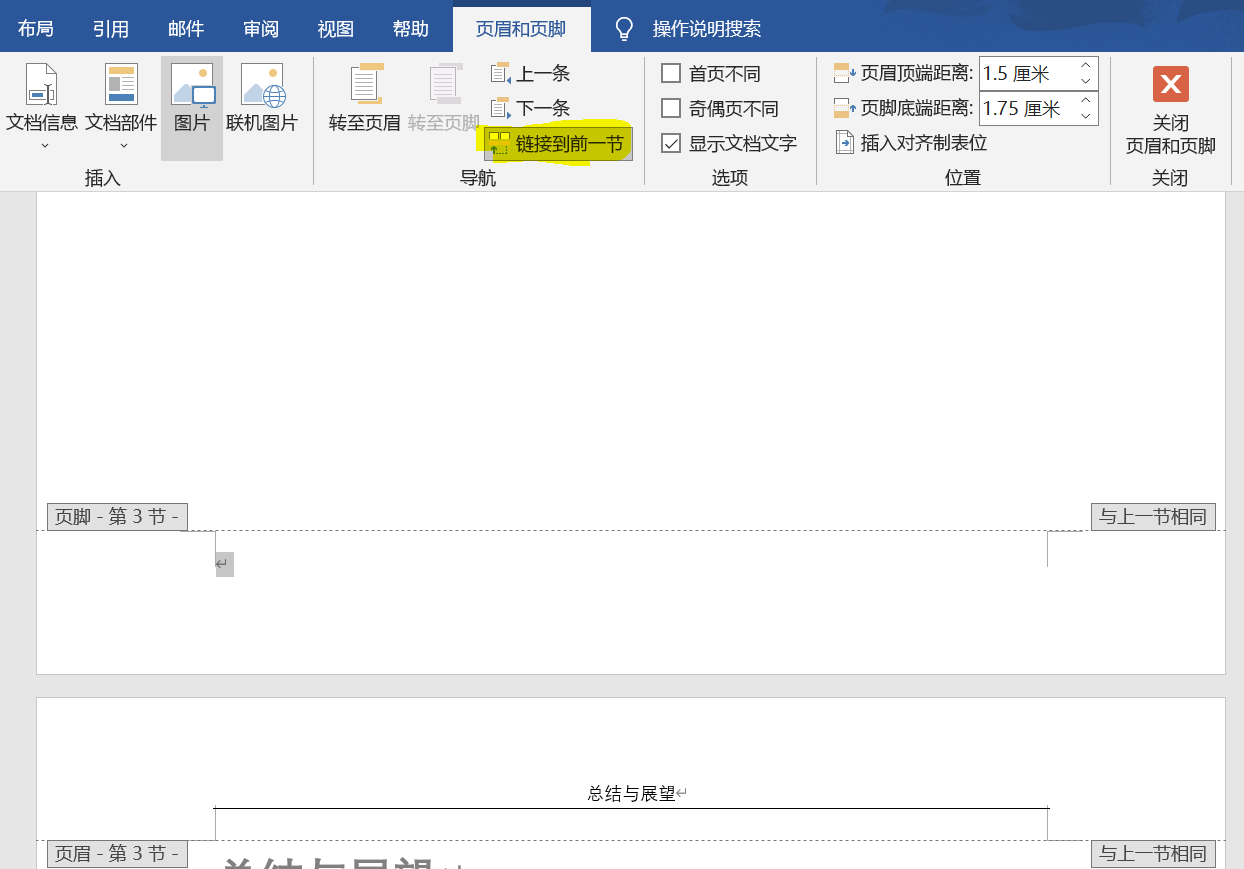
Task: Click 插入对齐制表位 button
Action: (911, 143)
